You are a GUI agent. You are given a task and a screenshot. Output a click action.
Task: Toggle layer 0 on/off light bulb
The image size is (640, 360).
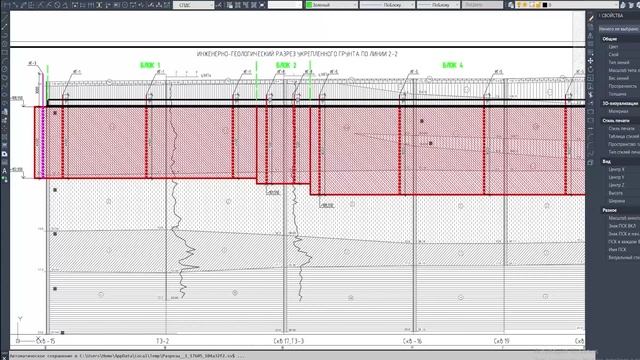coord(519,5)
